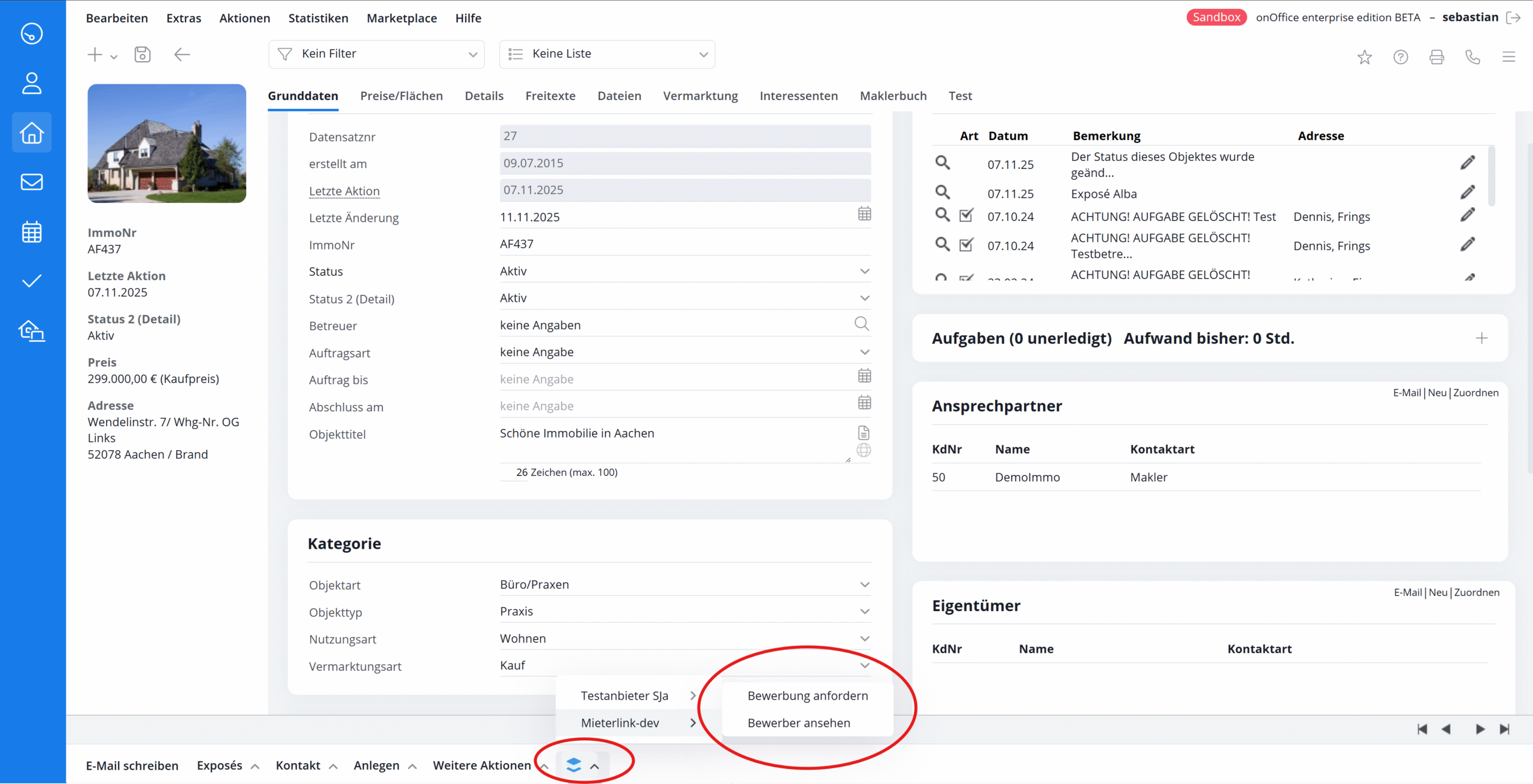Click the activities list scrollbar

1491,177
